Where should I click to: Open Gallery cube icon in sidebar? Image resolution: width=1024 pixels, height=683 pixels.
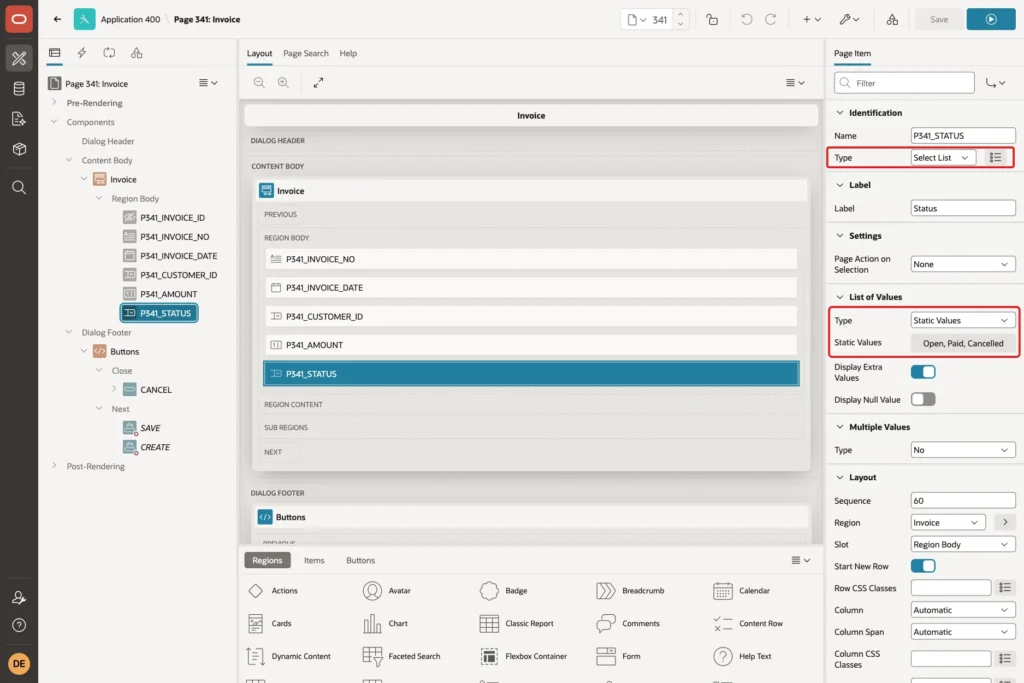(19, 149)
